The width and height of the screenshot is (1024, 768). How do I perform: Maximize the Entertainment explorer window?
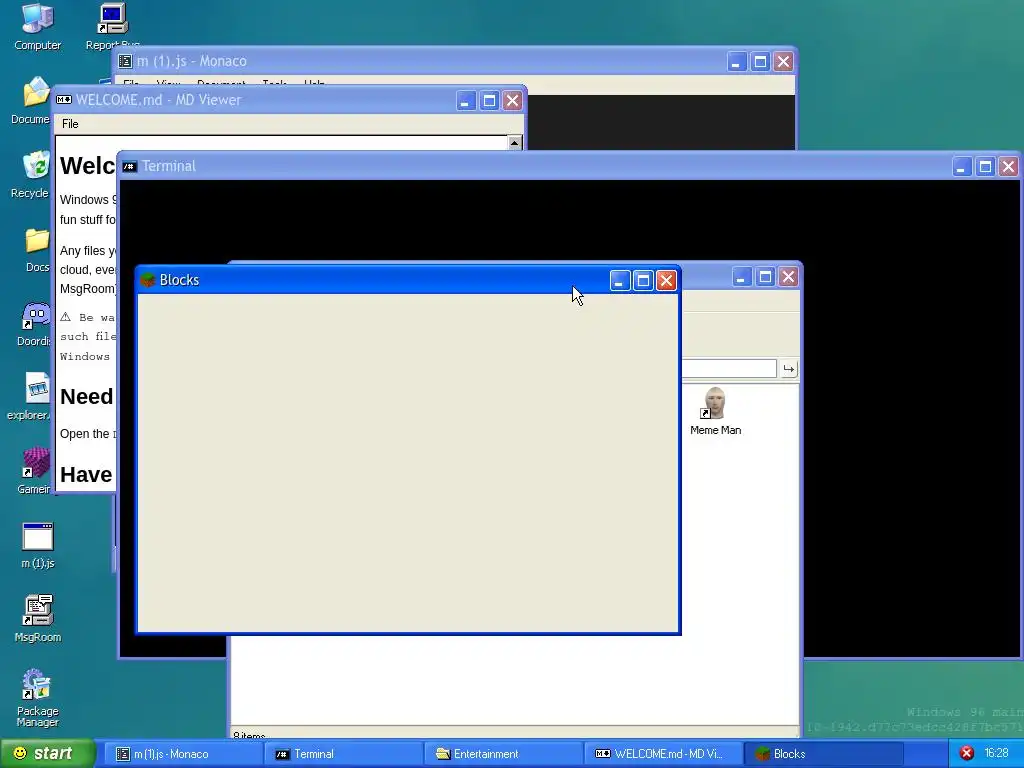click(x=765, y=277)
